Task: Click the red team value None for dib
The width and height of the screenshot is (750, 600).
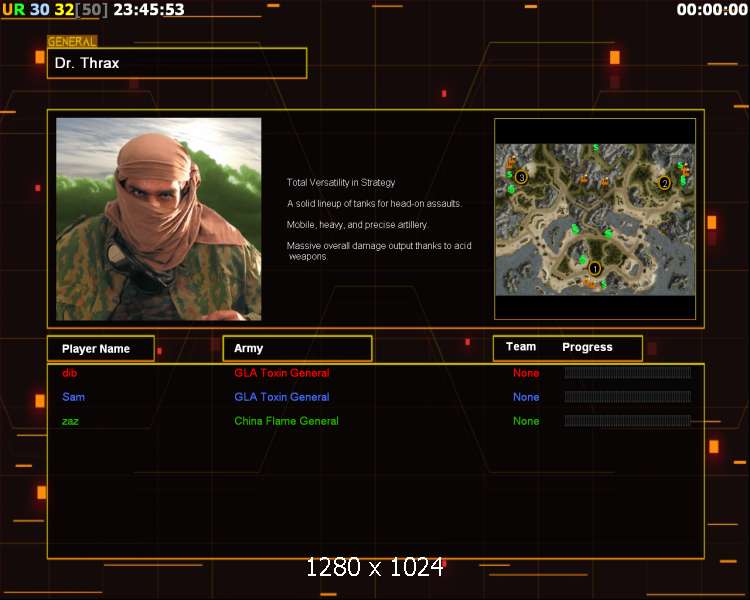Action: coord(525,373)
